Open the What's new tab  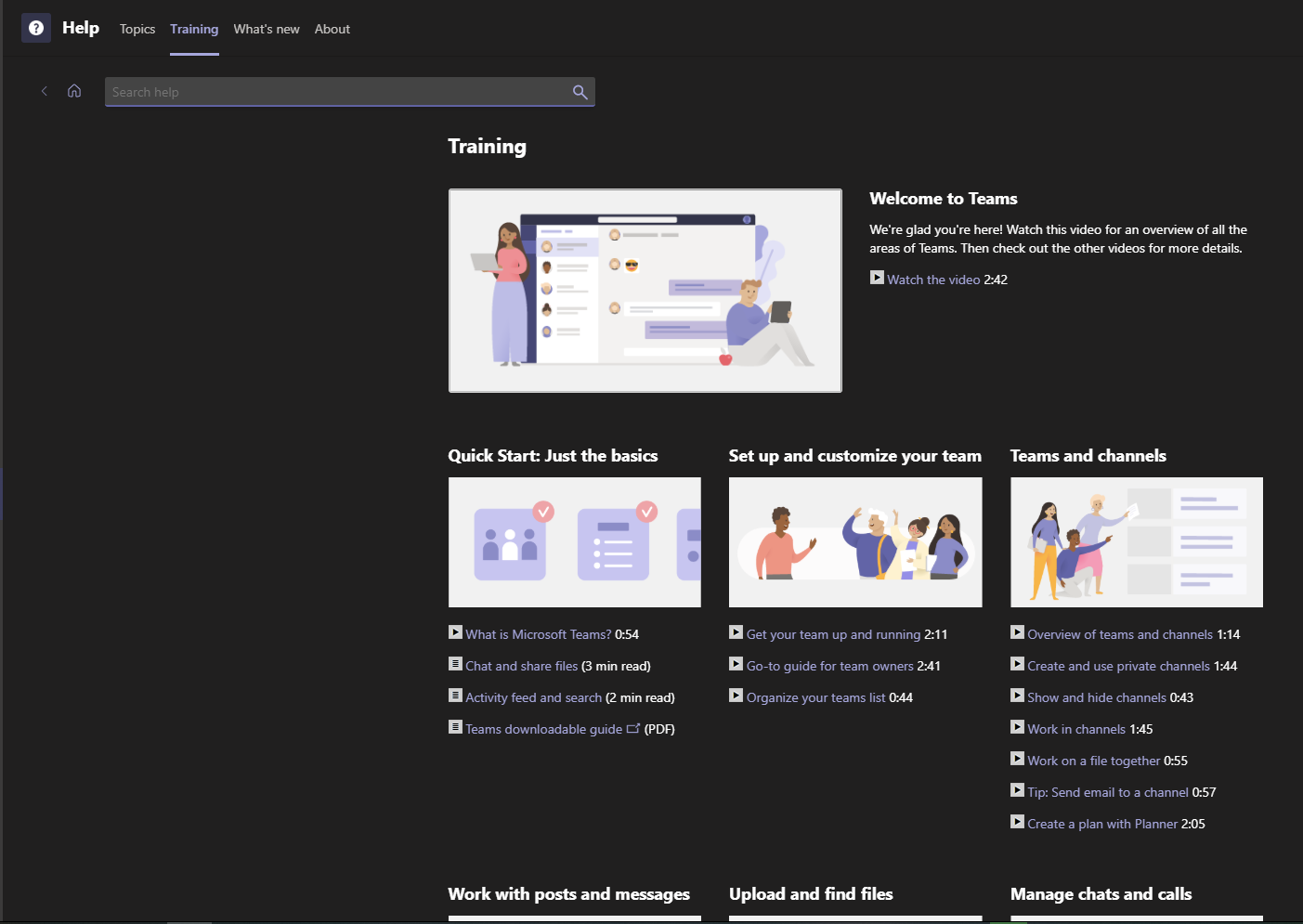tap(267, 29)
